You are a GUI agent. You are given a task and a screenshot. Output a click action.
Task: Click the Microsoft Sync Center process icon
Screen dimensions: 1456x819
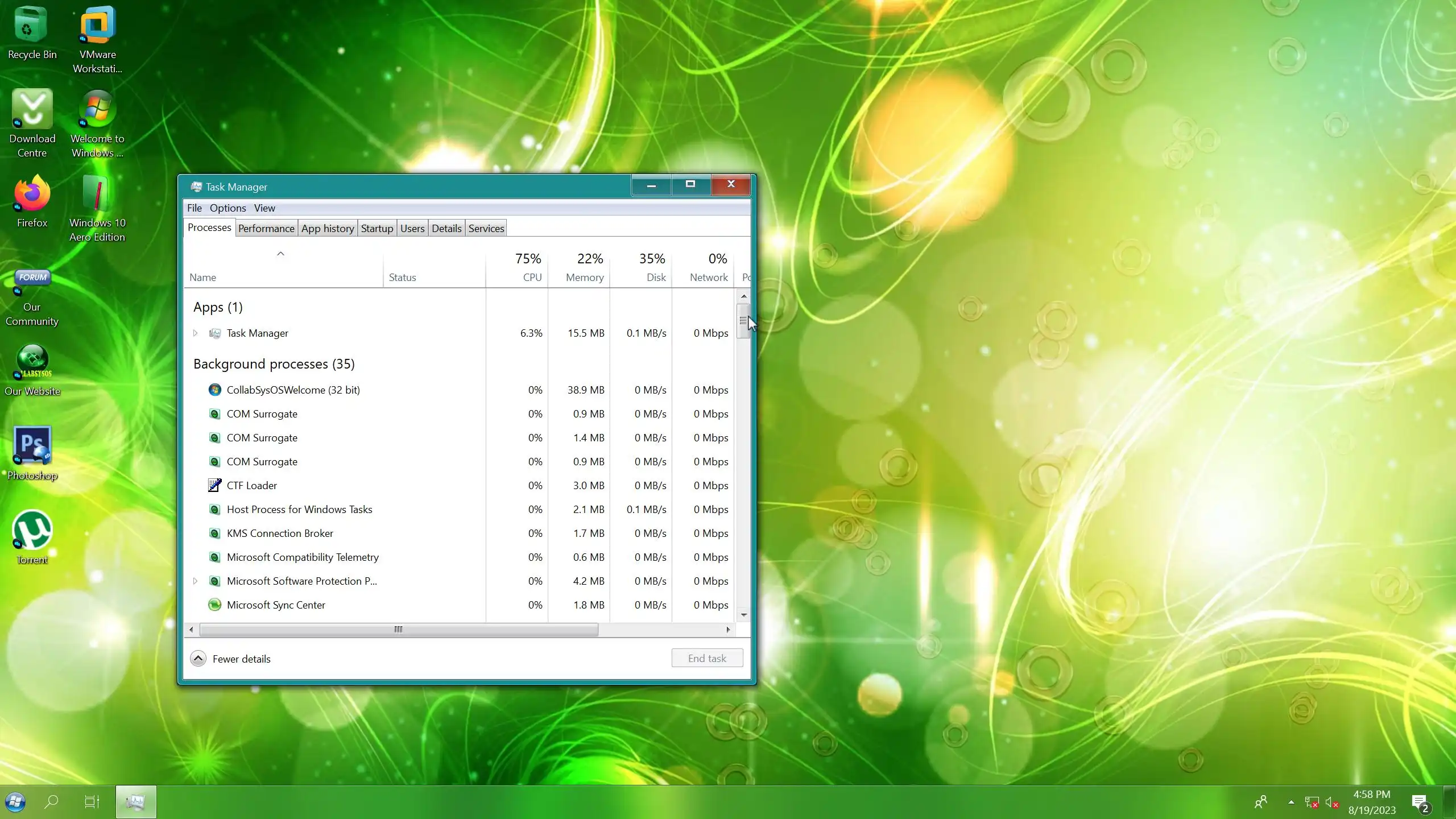(x=214, y=605)
